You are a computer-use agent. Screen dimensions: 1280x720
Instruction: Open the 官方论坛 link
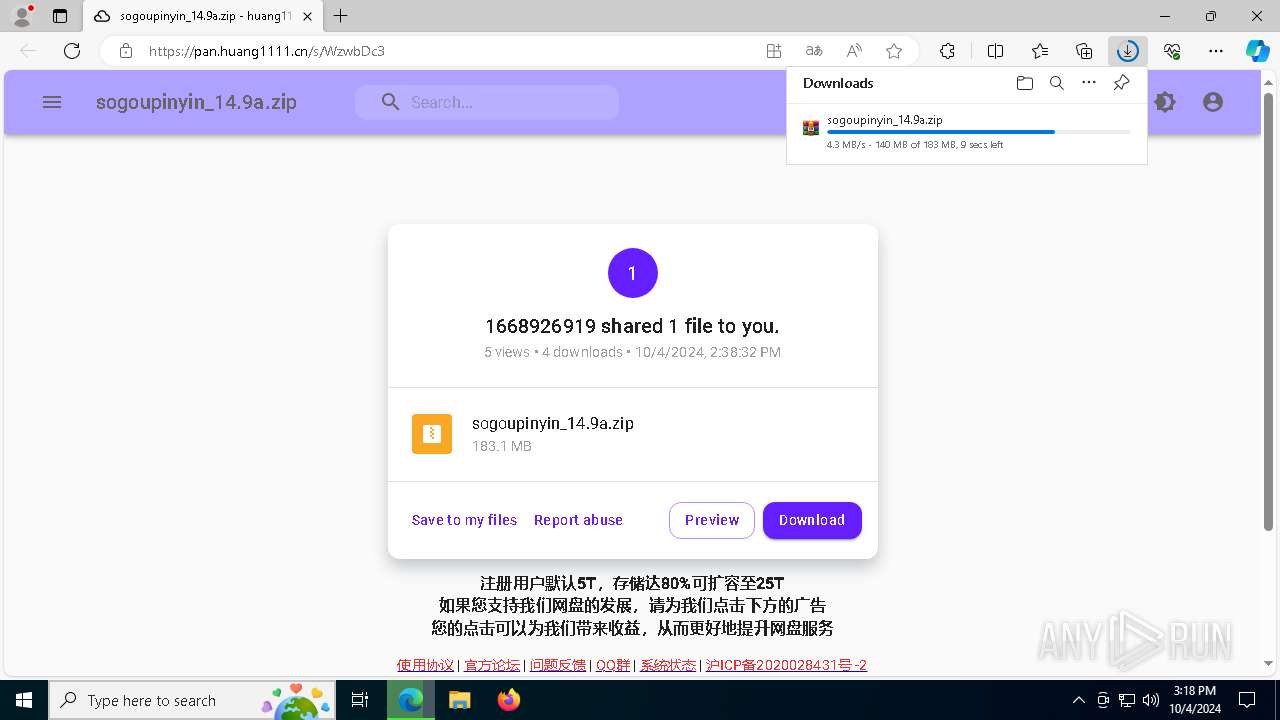[x=492, y=665]
